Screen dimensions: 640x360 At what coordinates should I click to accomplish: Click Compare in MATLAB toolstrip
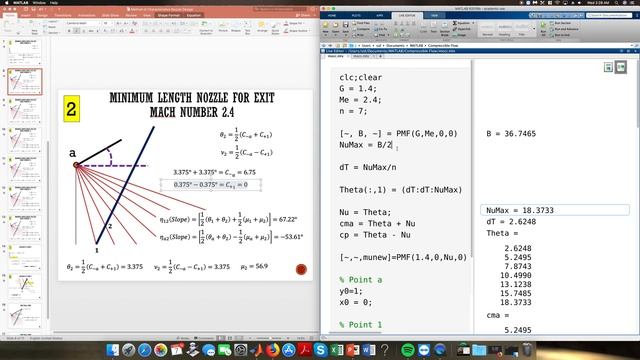click(361, 29)
